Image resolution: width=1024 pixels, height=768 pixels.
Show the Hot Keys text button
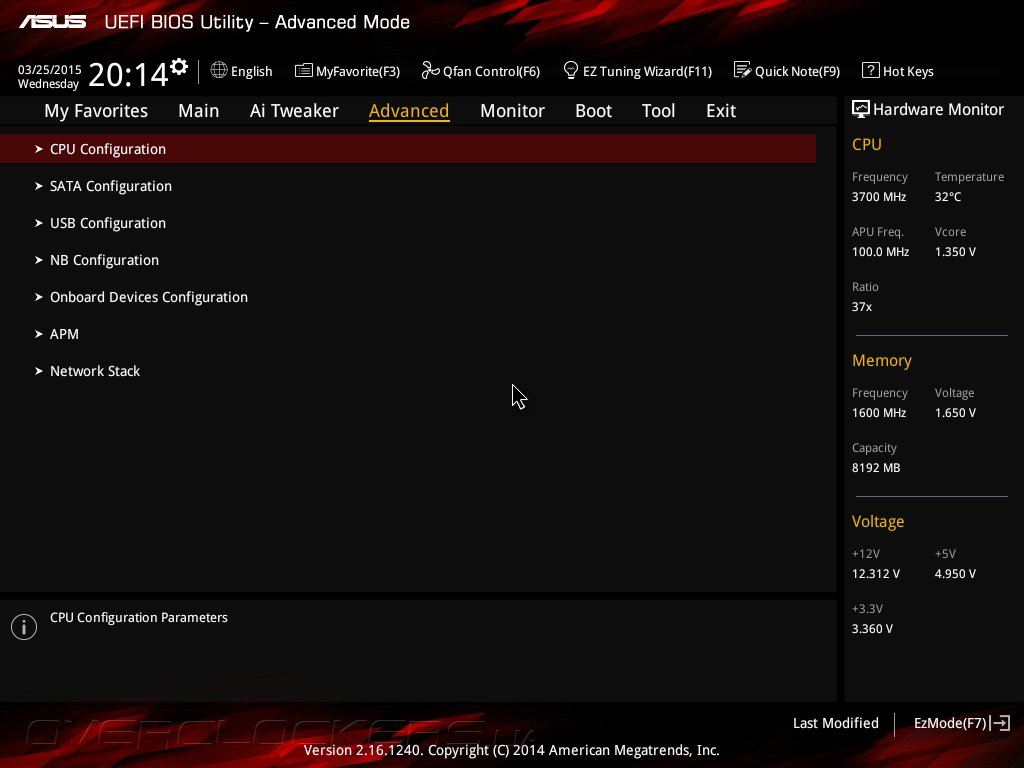tap(908, 71)
